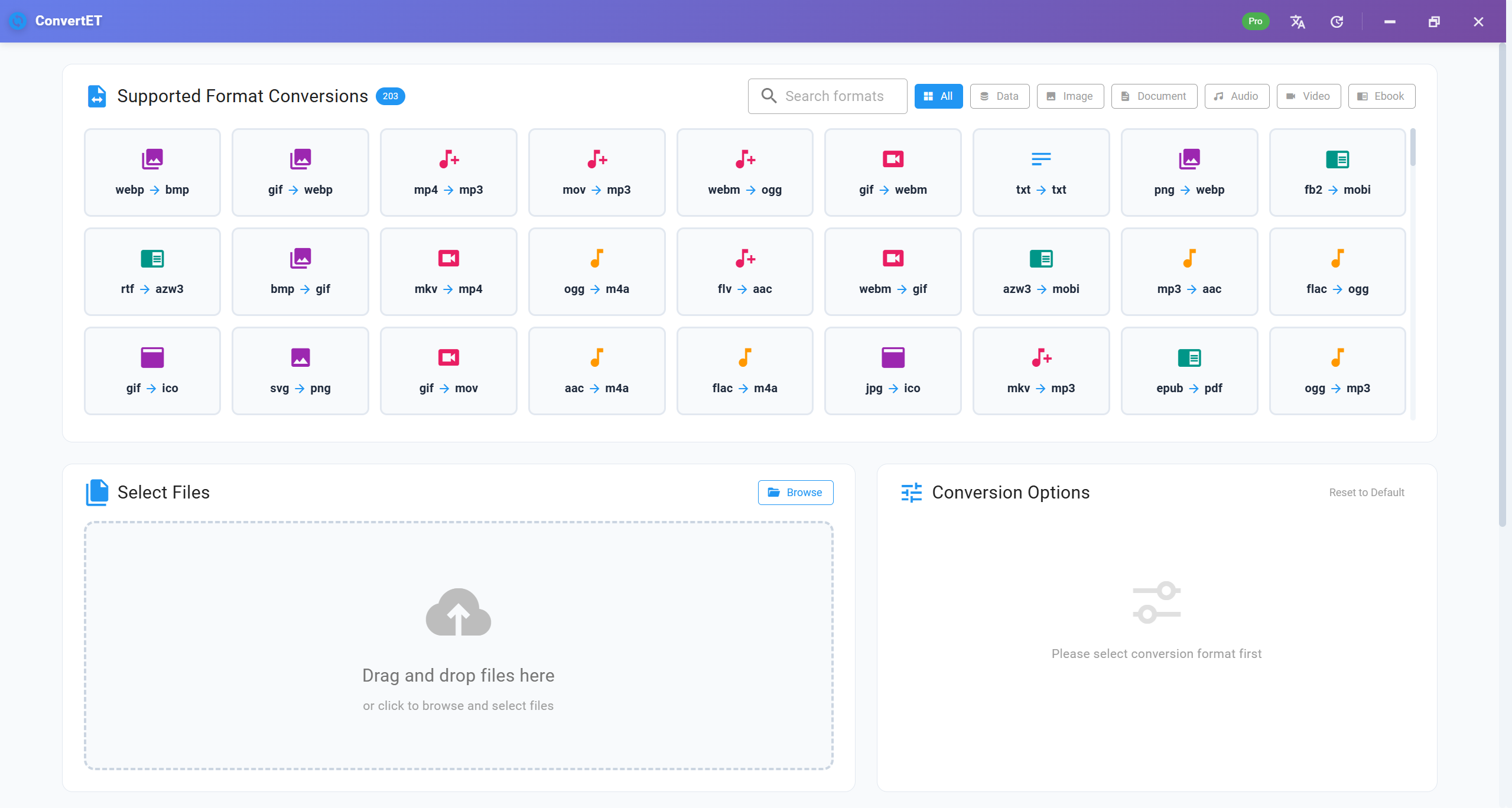Select the epub to pdf conversion card
1512x808 pixels.
click(x=1188, y=370)
